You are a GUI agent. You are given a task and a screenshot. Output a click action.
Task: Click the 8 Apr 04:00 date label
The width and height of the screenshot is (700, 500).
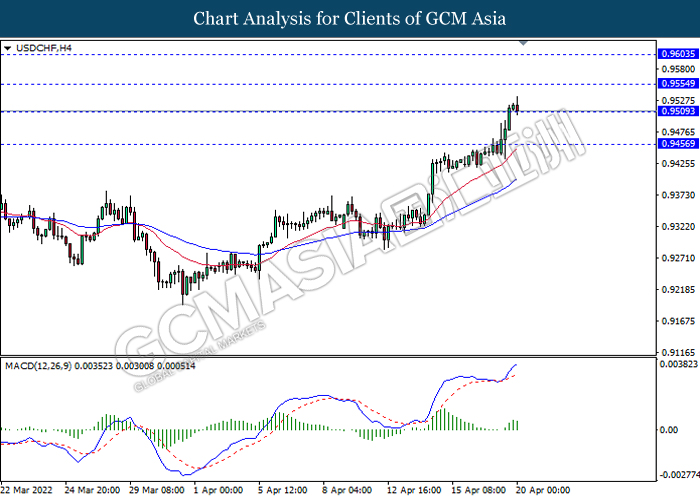tap(347, 490)
